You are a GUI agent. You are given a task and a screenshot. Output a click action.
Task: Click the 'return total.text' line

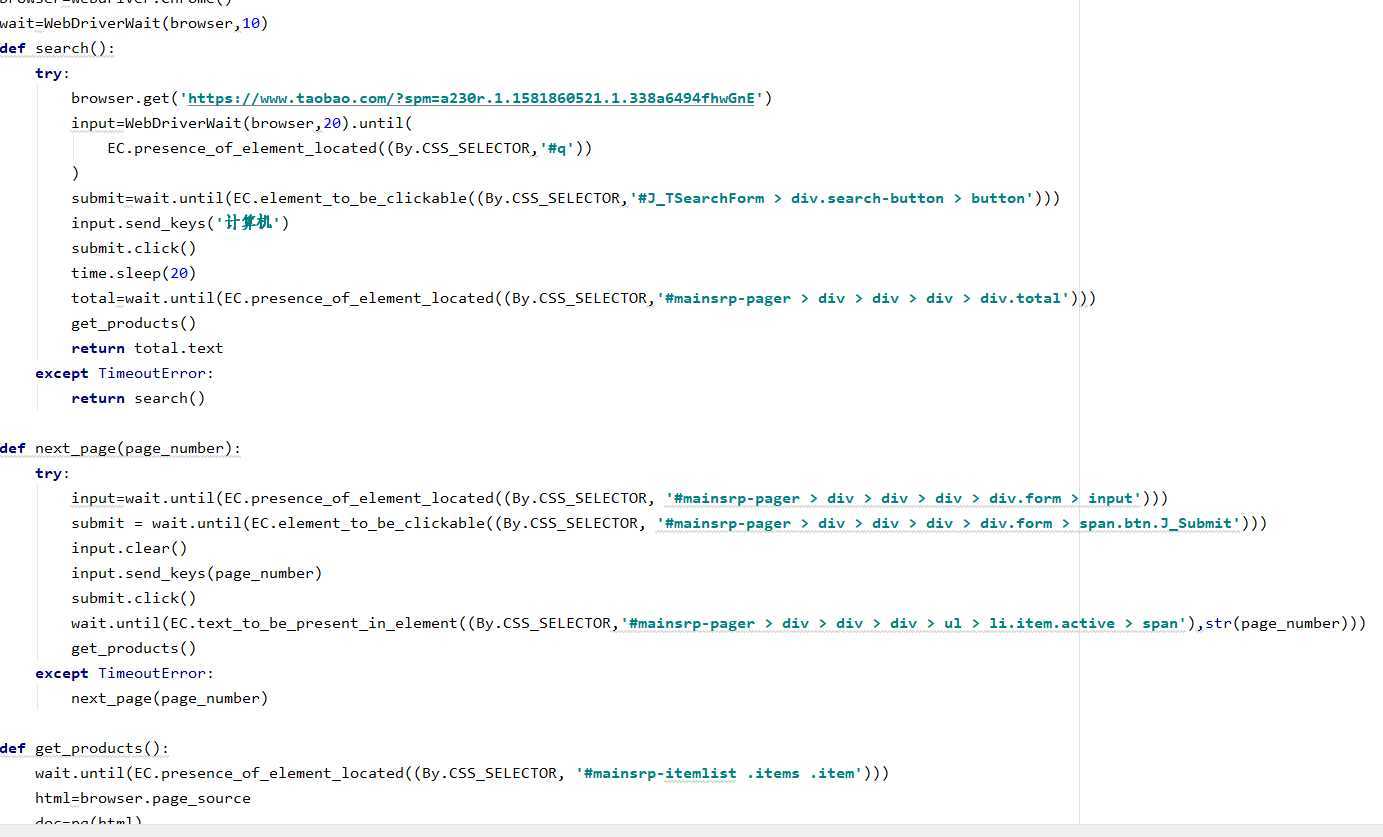(147, 348)
